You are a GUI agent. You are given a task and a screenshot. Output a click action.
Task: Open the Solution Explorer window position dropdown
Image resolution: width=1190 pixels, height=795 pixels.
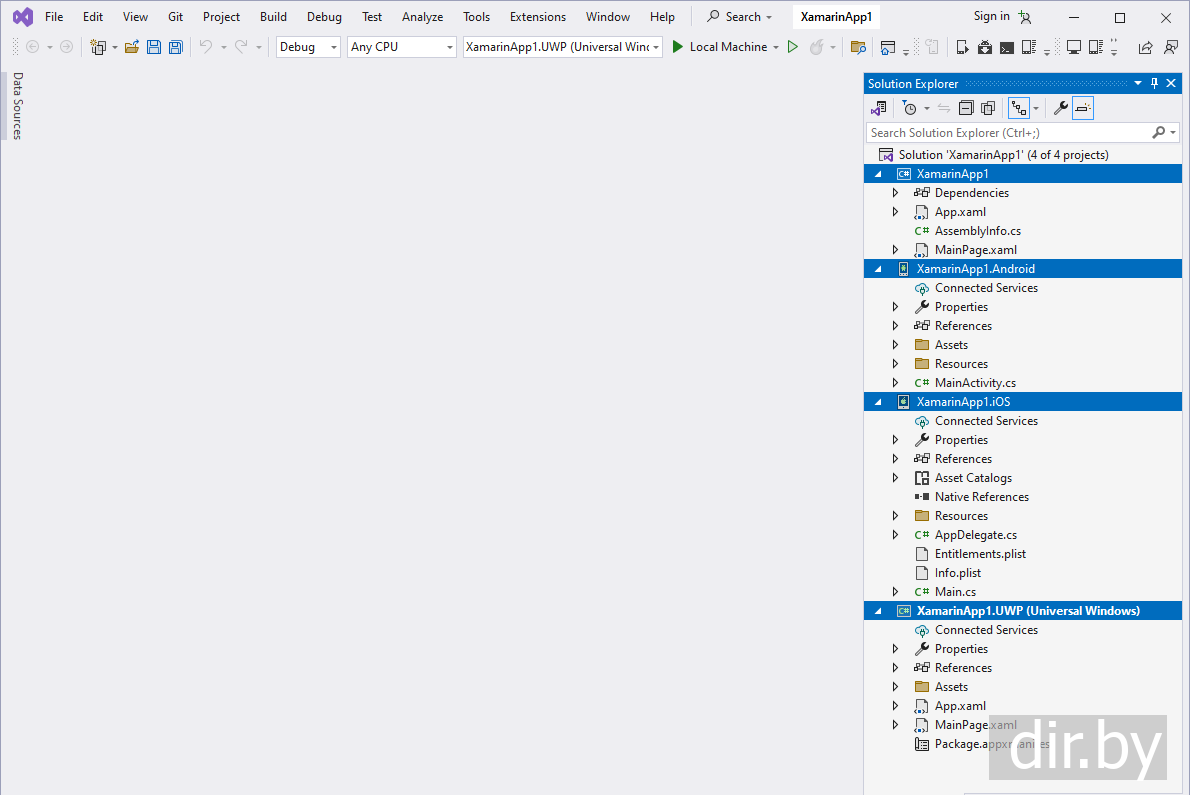coord(1138,83)
